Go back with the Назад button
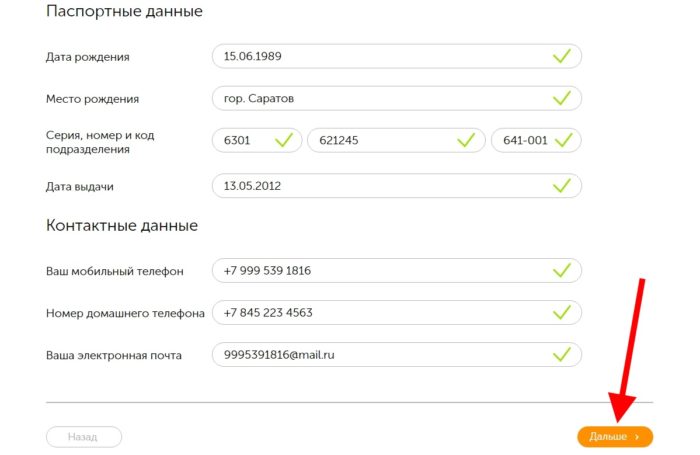This screenshot has width=700, height=455. pos(84,437)
